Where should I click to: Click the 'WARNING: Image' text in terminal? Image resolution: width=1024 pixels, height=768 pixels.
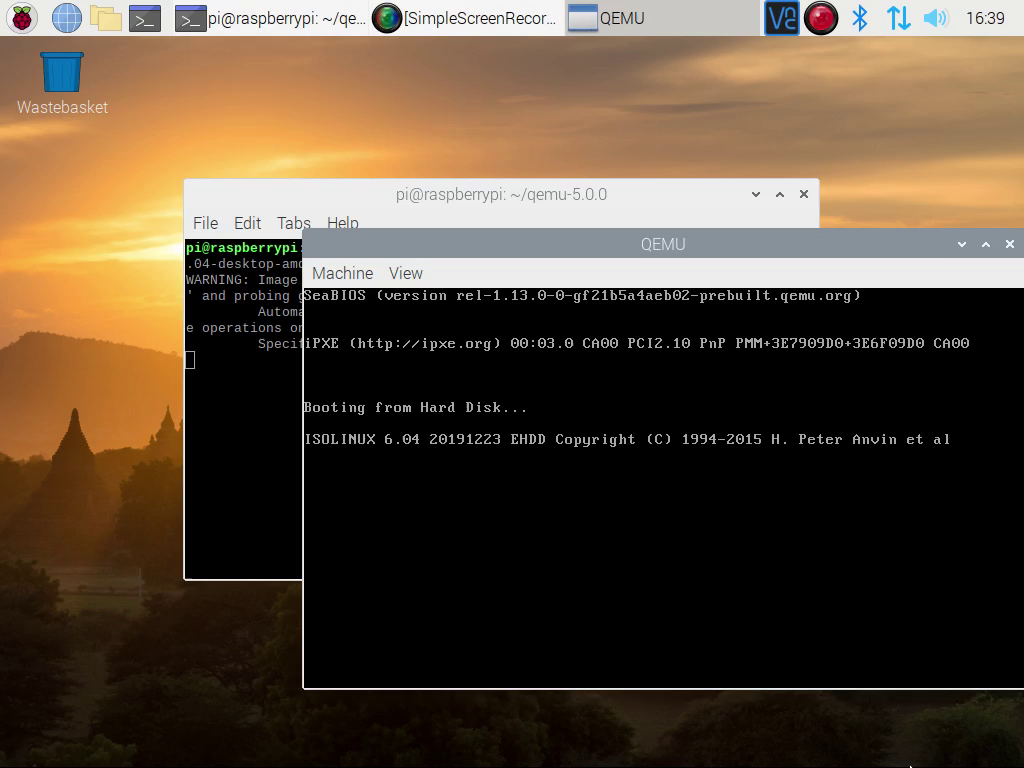pos(242,280)
